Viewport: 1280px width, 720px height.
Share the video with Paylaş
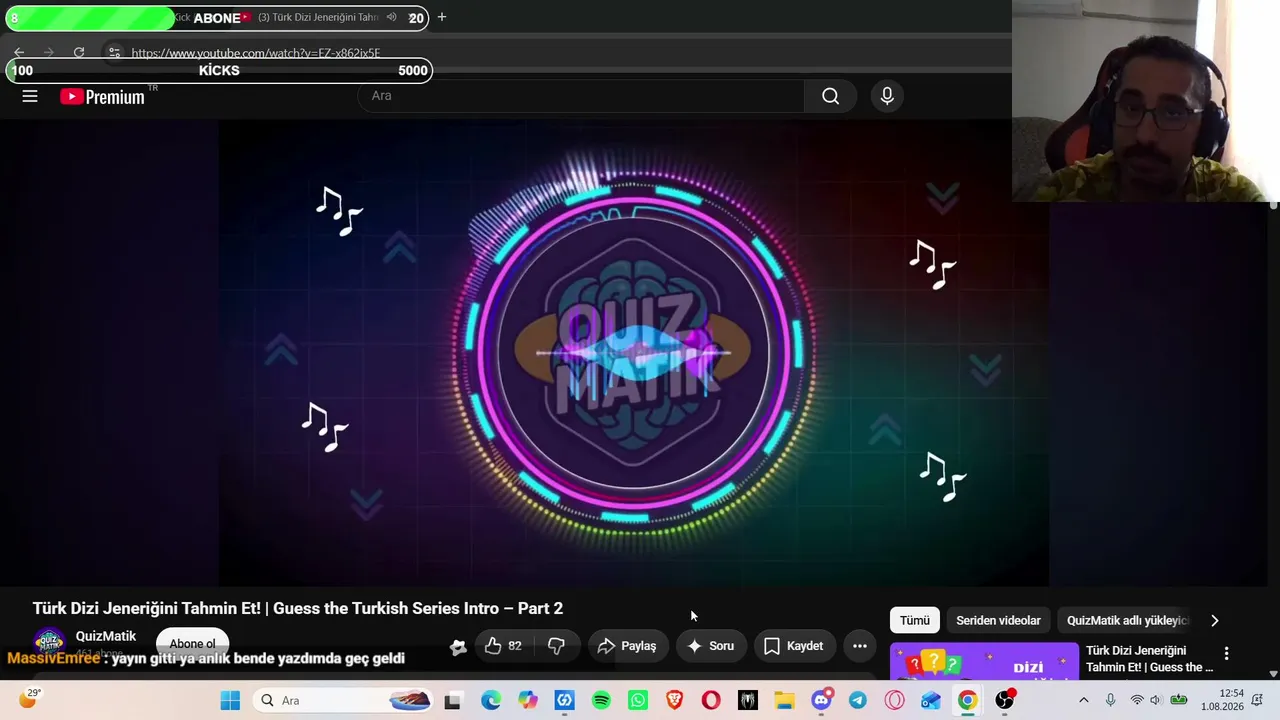tap(627, 646)
